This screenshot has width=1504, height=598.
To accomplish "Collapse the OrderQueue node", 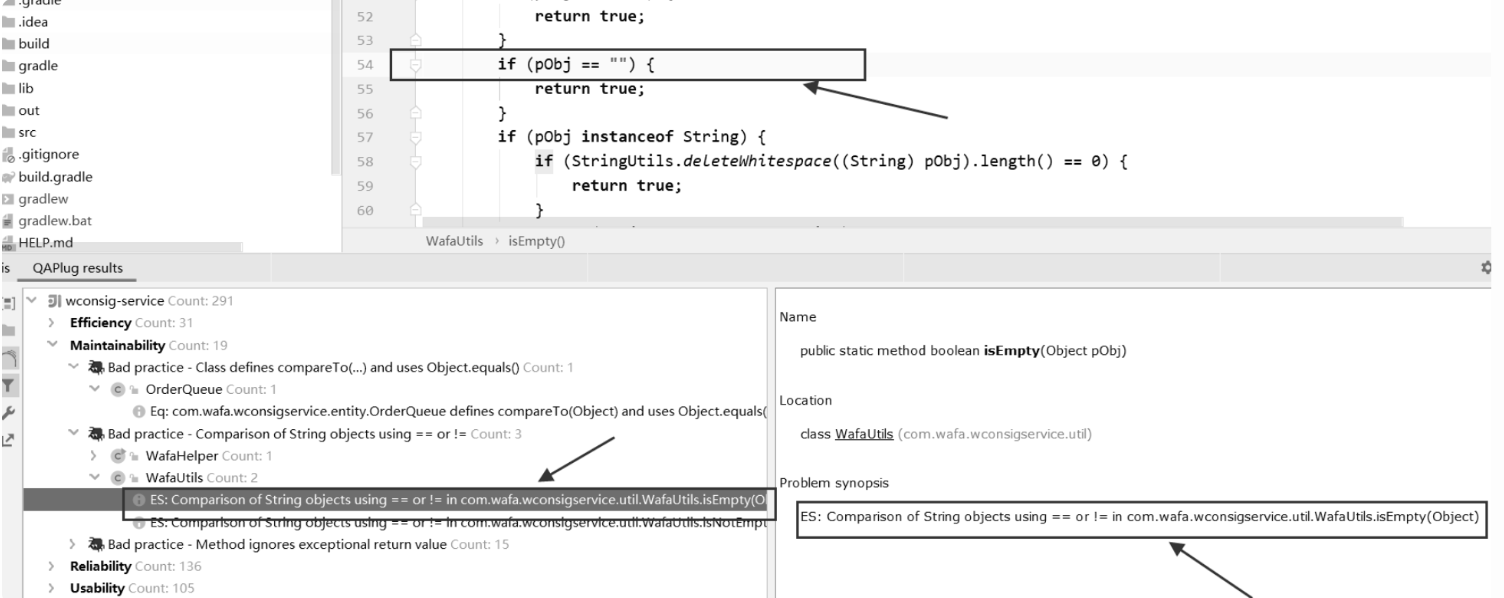I will point(94,389).
